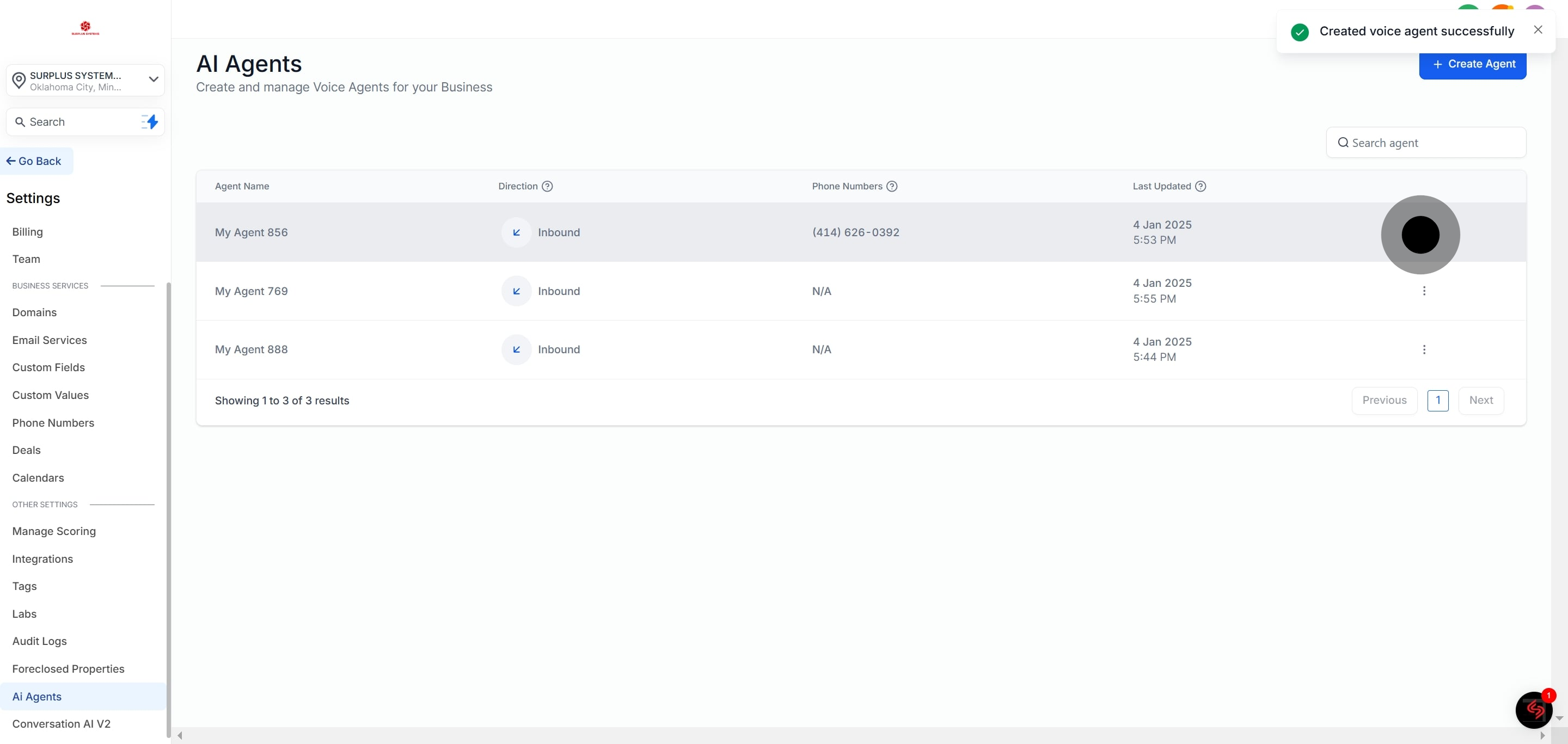Expand the SURPLUS SYSTEM location dropdown
Image resolution: width=1568 pixels, height=744 pixels.
pos(154,79)
